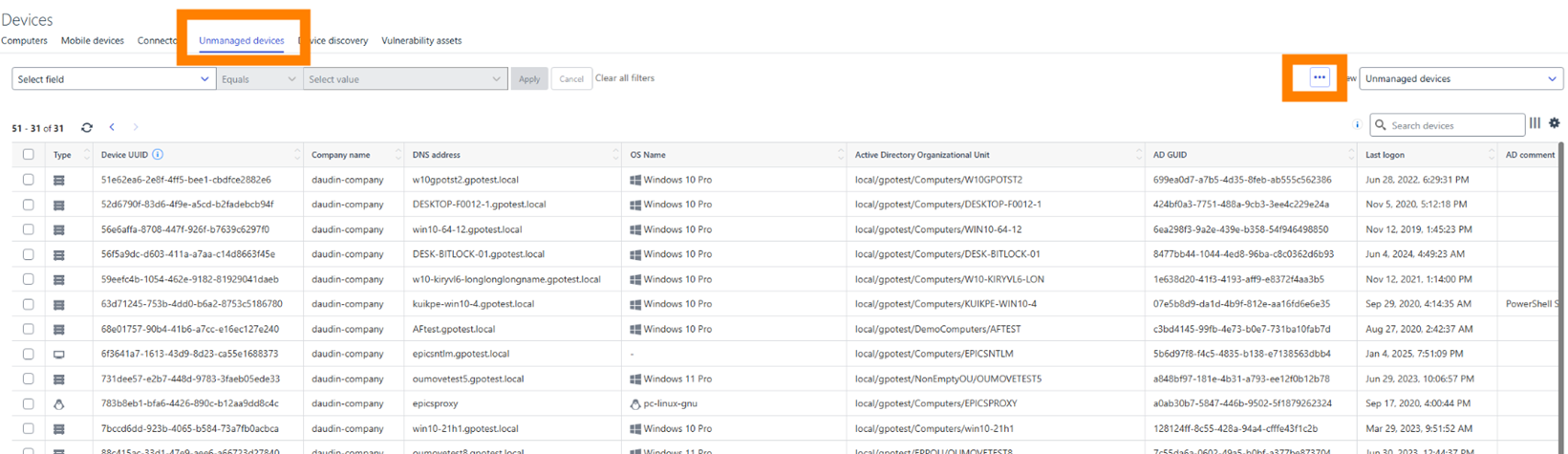Click the Device UUID info icon

tap(158, 154)
